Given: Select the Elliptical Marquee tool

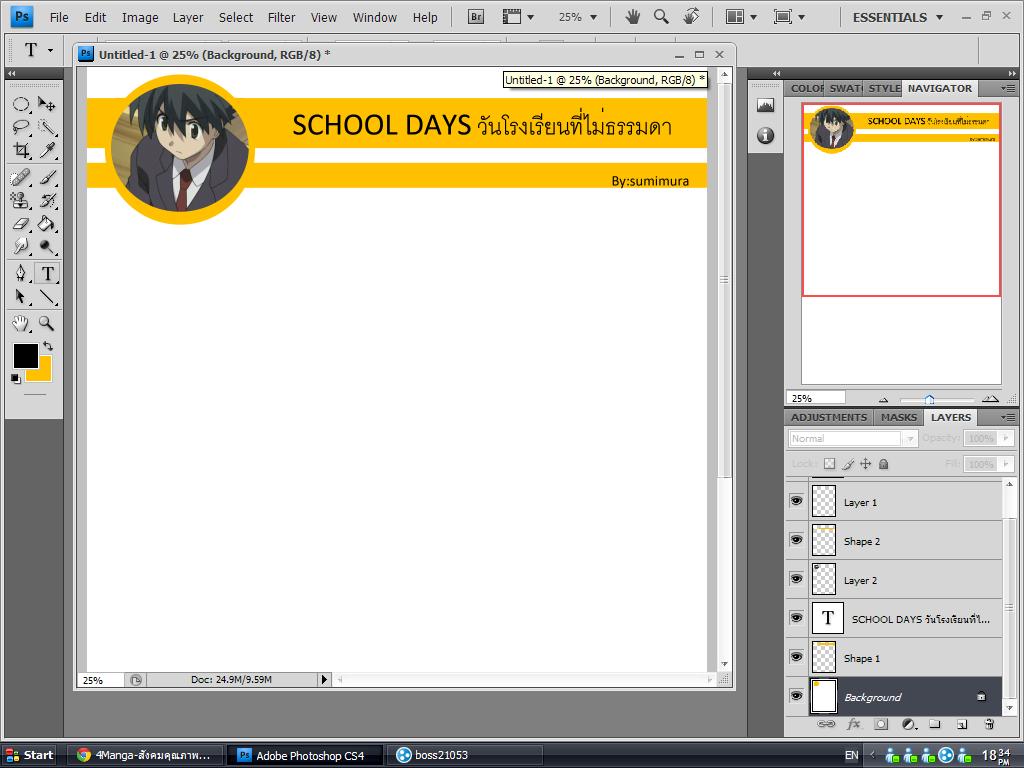Looking at the screenshot, I should point(21,104).
